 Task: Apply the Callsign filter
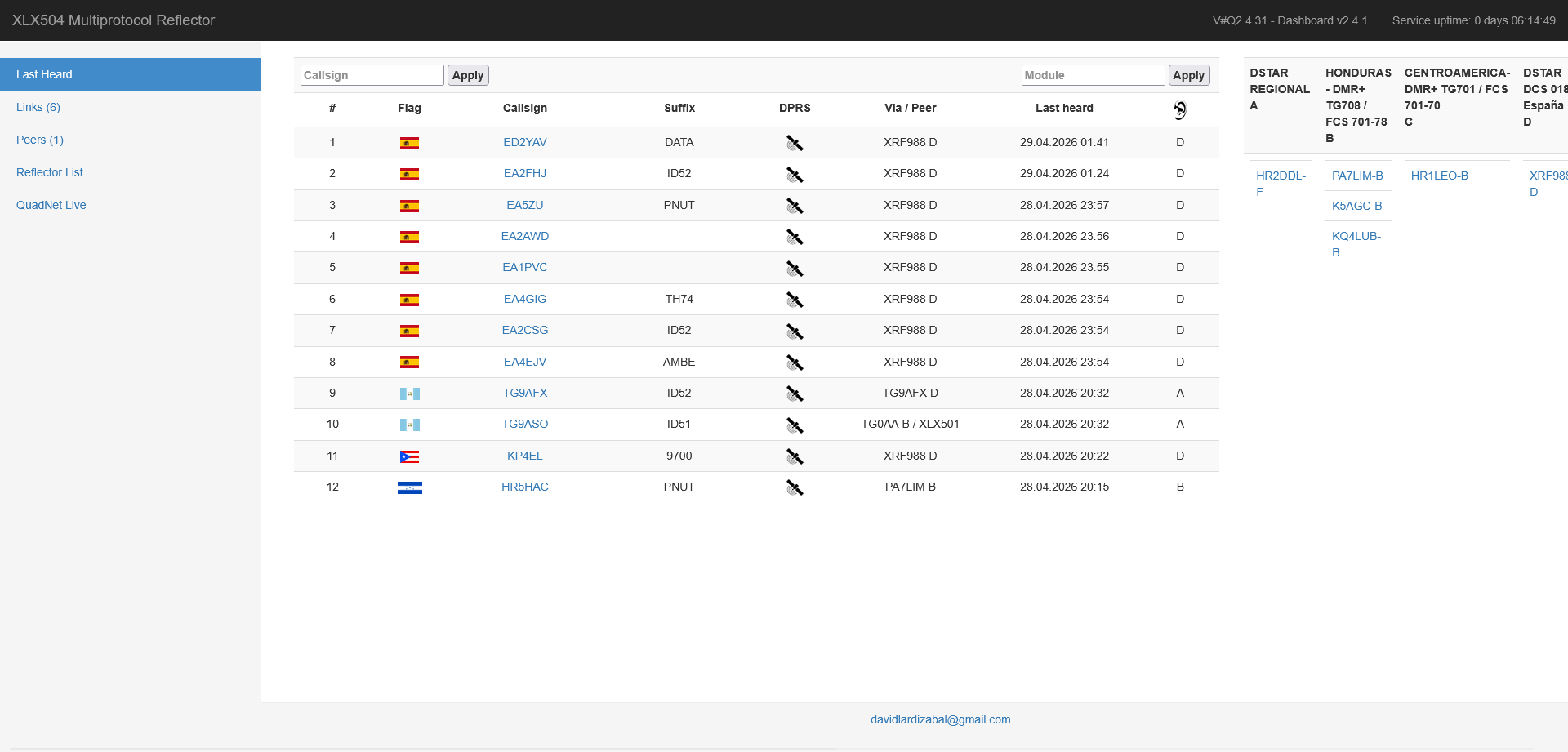(x=468, y=75)
